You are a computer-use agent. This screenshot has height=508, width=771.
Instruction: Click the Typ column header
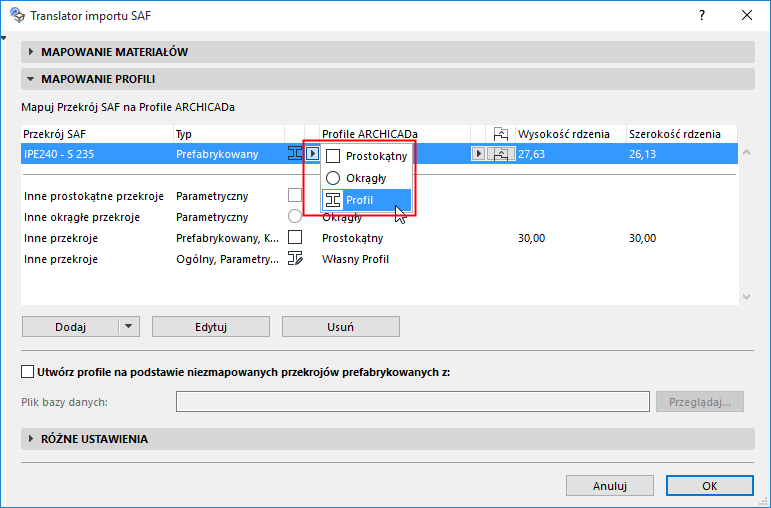[229, 134]
